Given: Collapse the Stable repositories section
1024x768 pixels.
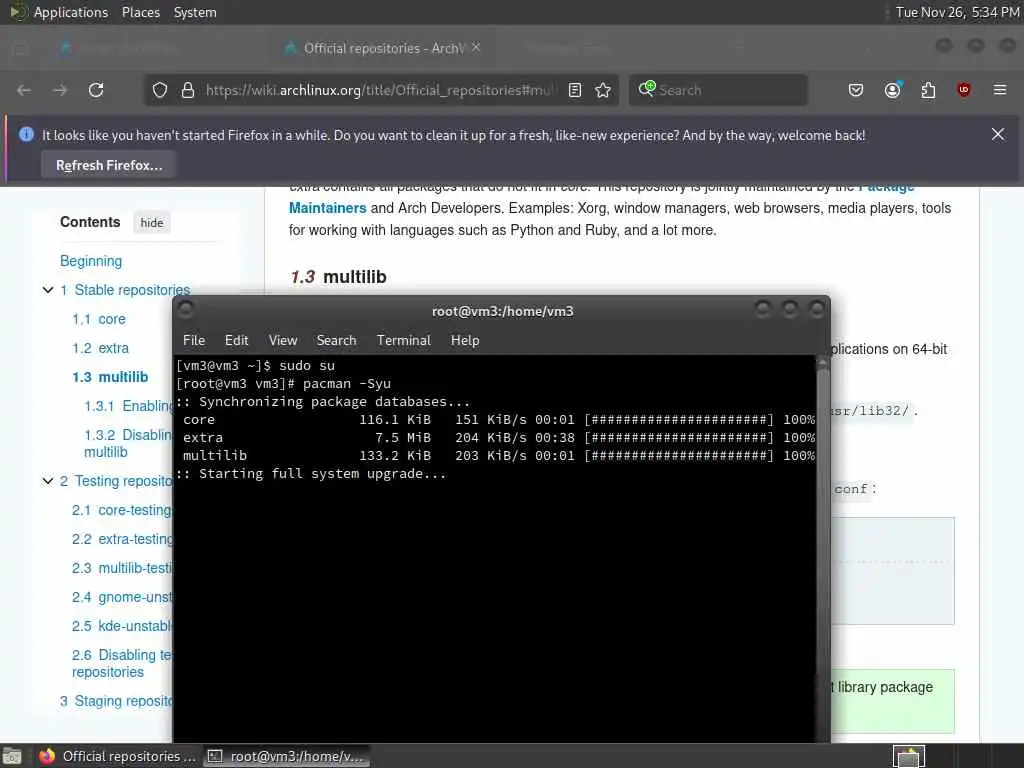Looking at the screenshot, I should point(48,290).
